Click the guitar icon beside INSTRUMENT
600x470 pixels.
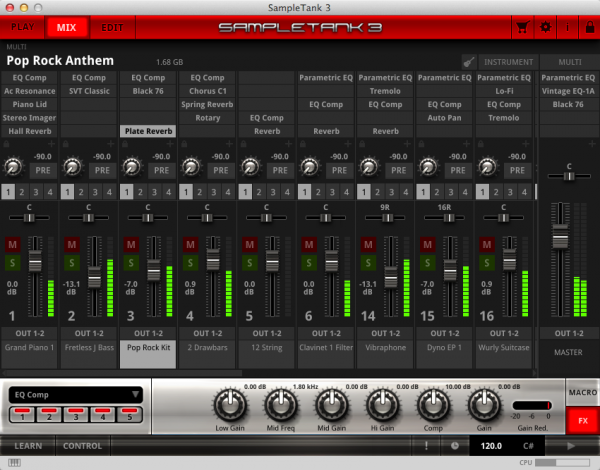click(x=468, y=61)
